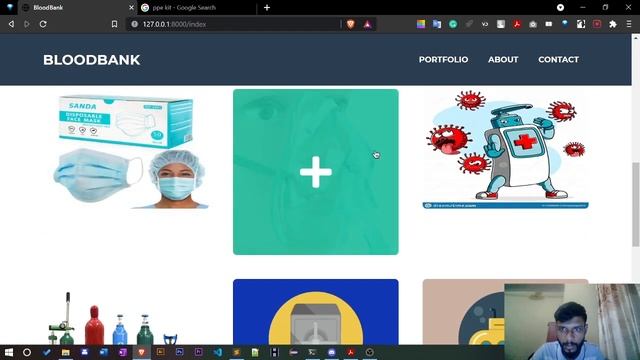
Task: Open the CONTACT nav link
Action: tap(558, 60)
